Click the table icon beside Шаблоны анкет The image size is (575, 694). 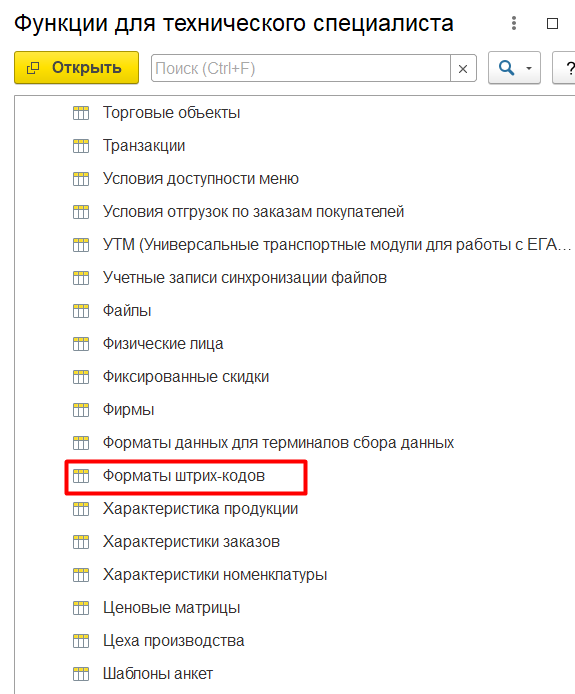tap(81, 674)
